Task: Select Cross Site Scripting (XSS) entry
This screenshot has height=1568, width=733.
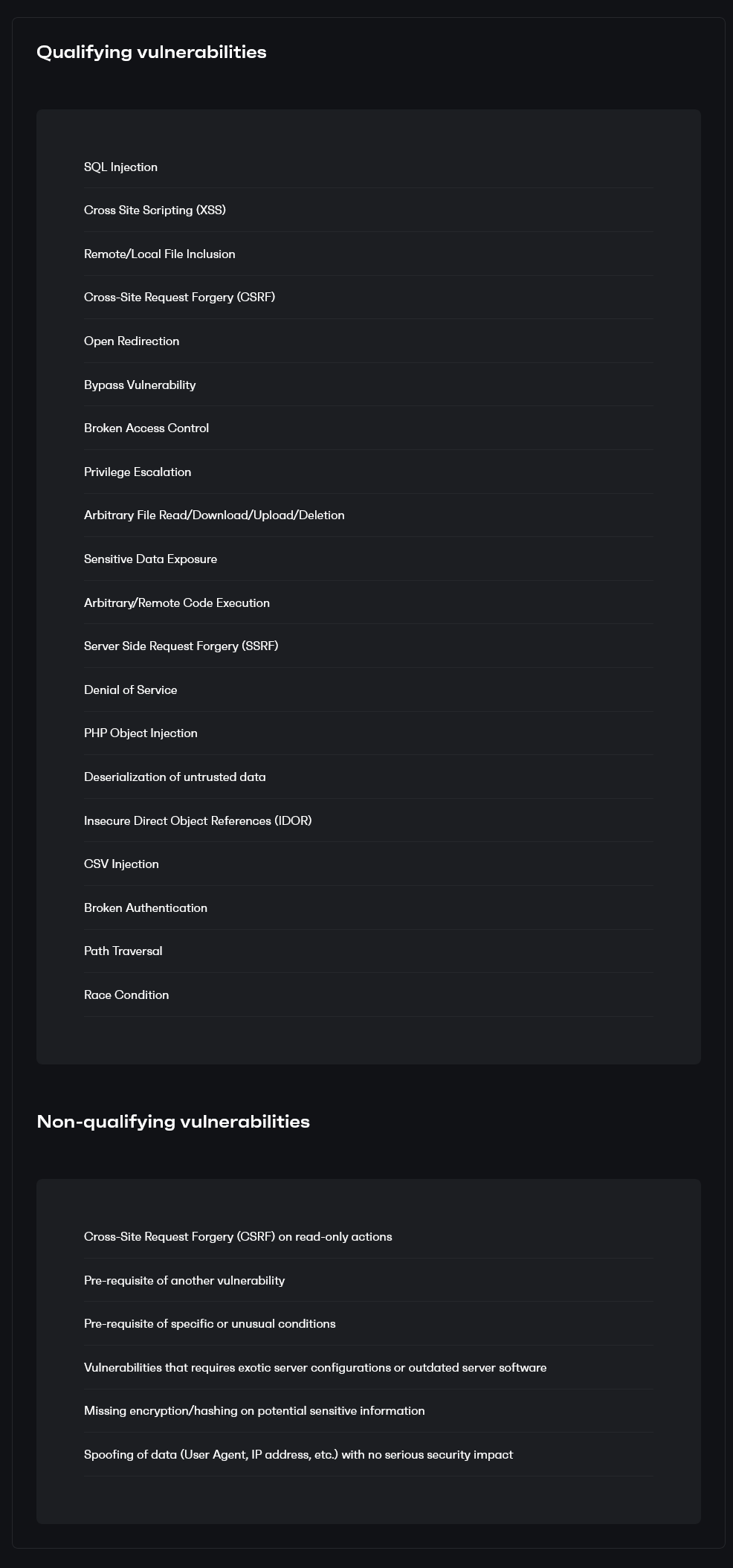Action: 369,211
